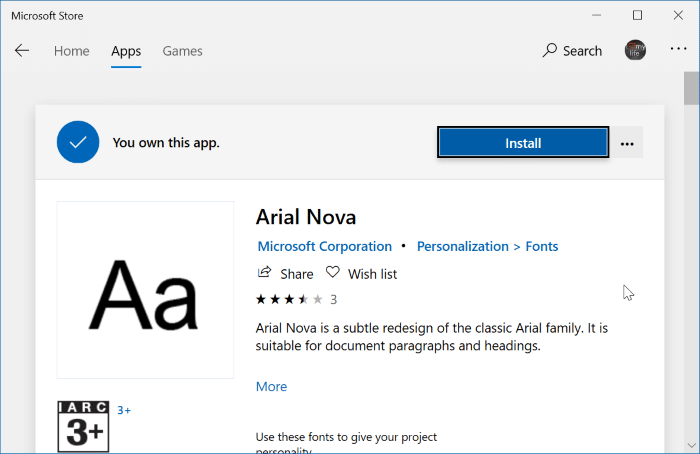
Task: Share the Arial Nova app
Action: point(285,273)
